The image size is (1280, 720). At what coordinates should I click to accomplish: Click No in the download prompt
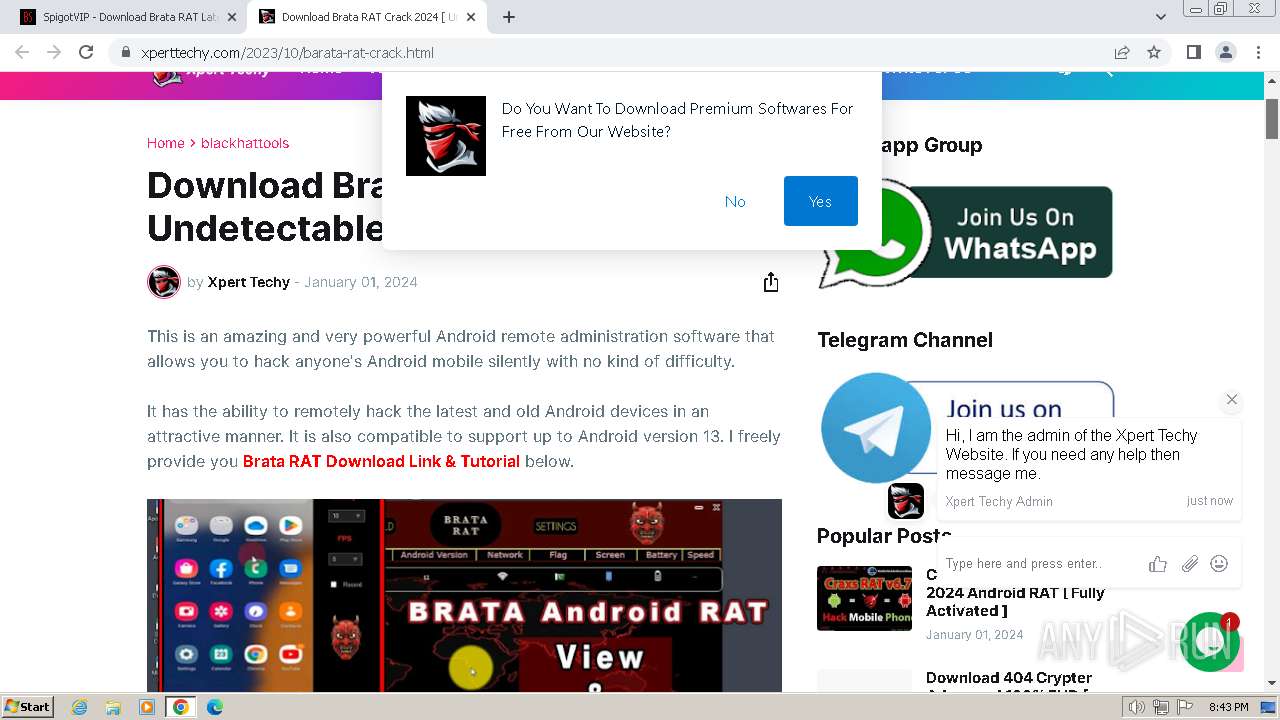coord(735,201)
